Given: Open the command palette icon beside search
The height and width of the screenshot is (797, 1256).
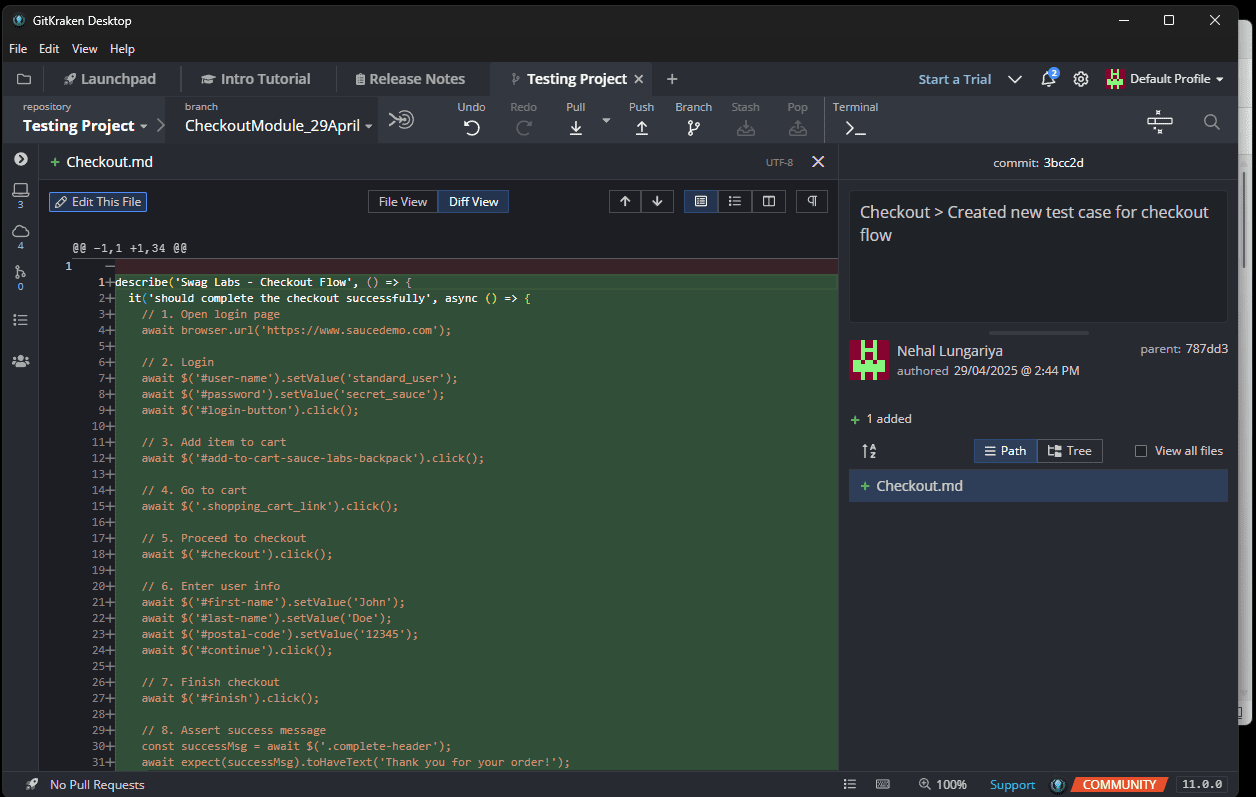Looking at the screenshot, I should pos(1160,122).
